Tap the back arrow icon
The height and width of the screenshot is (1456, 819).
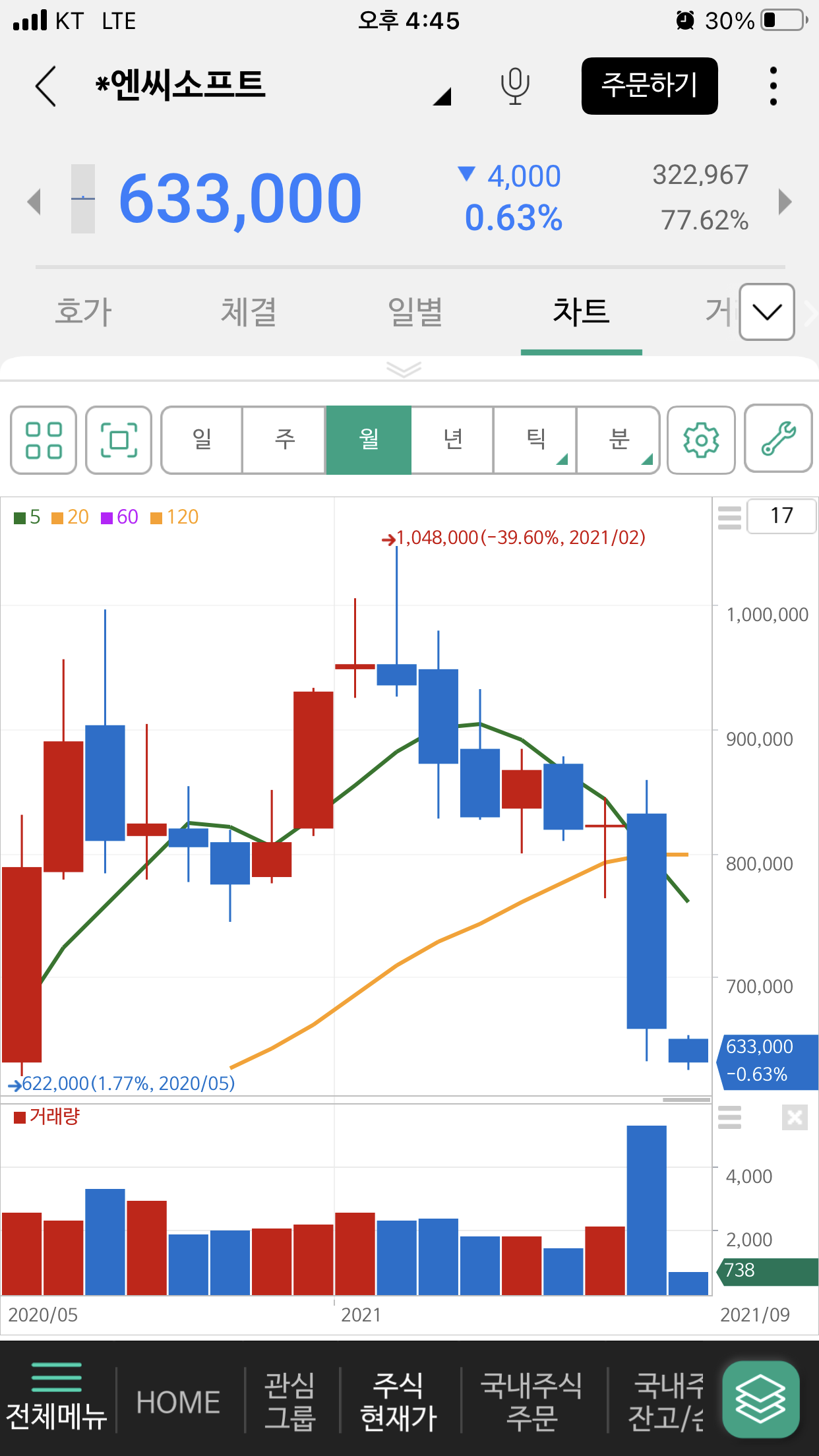click(45, 86)
